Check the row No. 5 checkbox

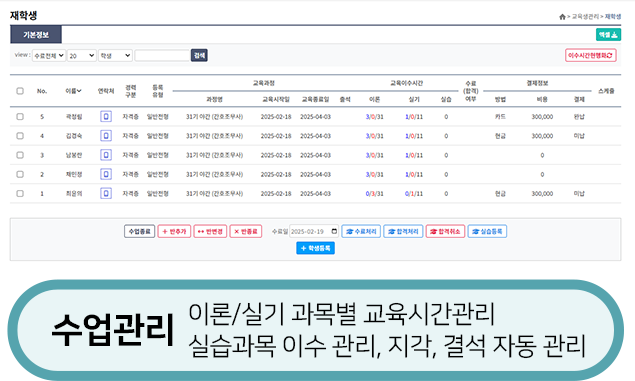pyautogui.click(x=20, y=117)
